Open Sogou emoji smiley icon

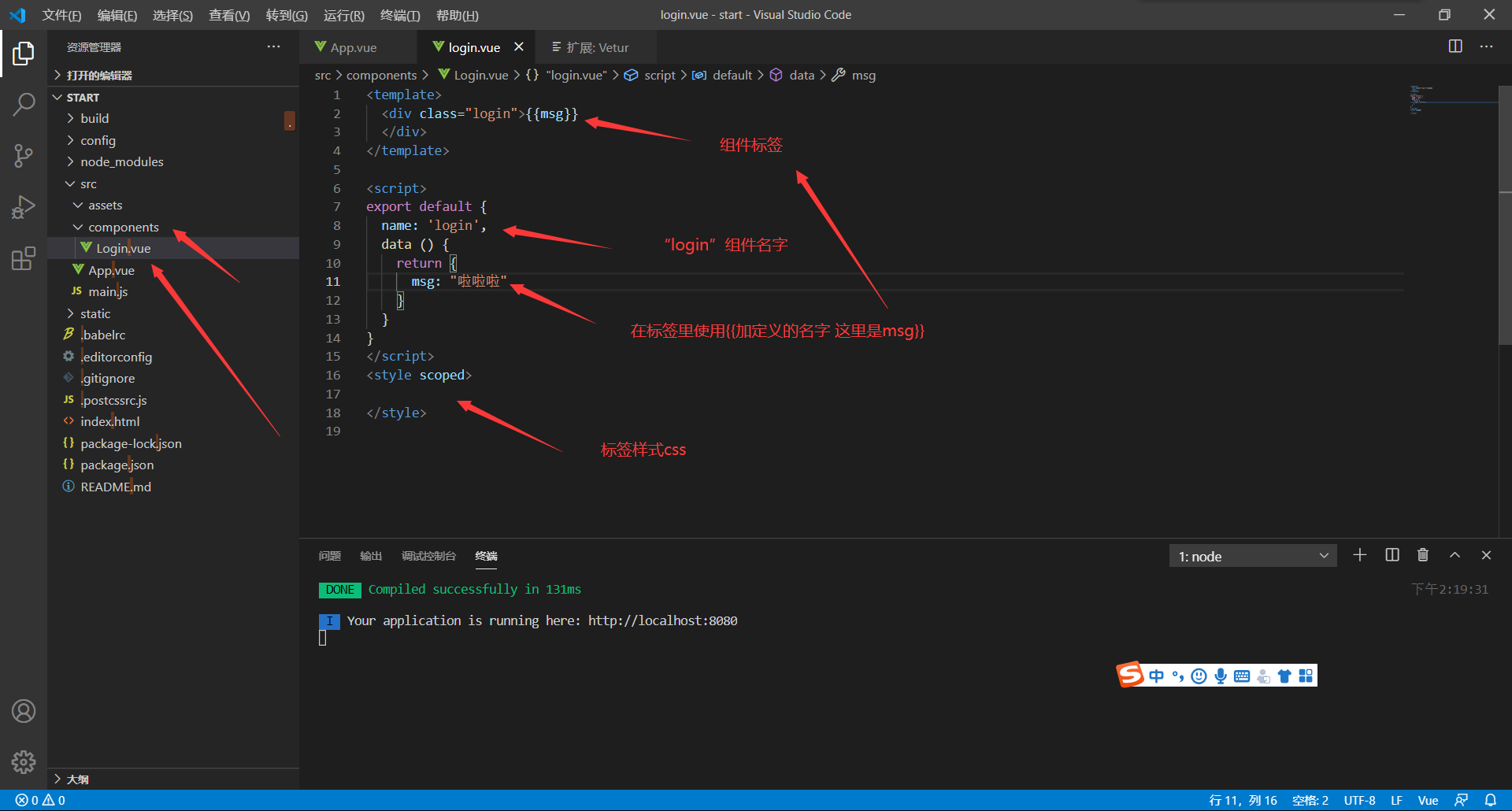(x=1199, y=676)
